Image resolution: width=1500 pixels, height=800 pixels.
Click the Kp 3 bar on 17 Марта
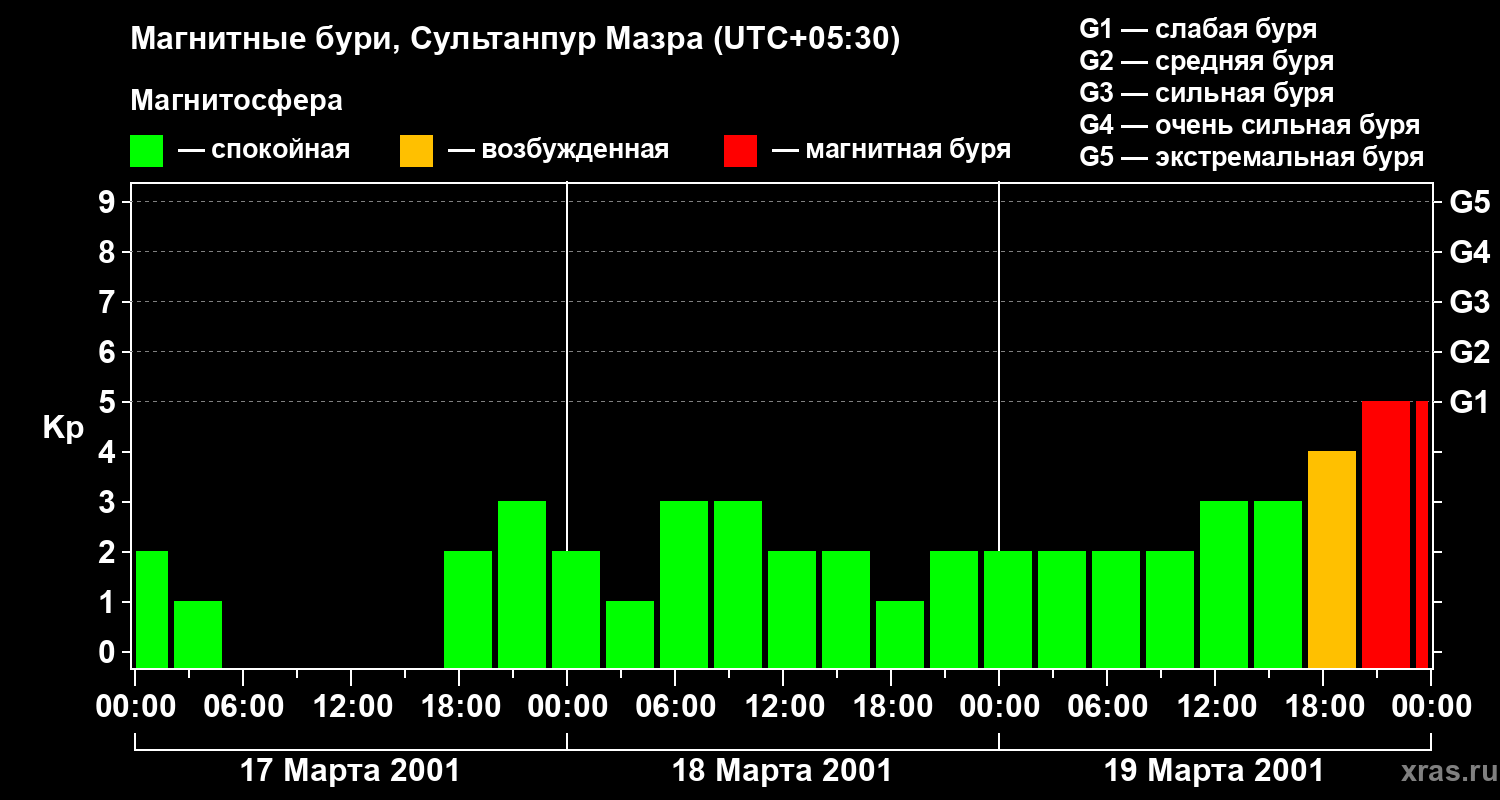point(522,584)
